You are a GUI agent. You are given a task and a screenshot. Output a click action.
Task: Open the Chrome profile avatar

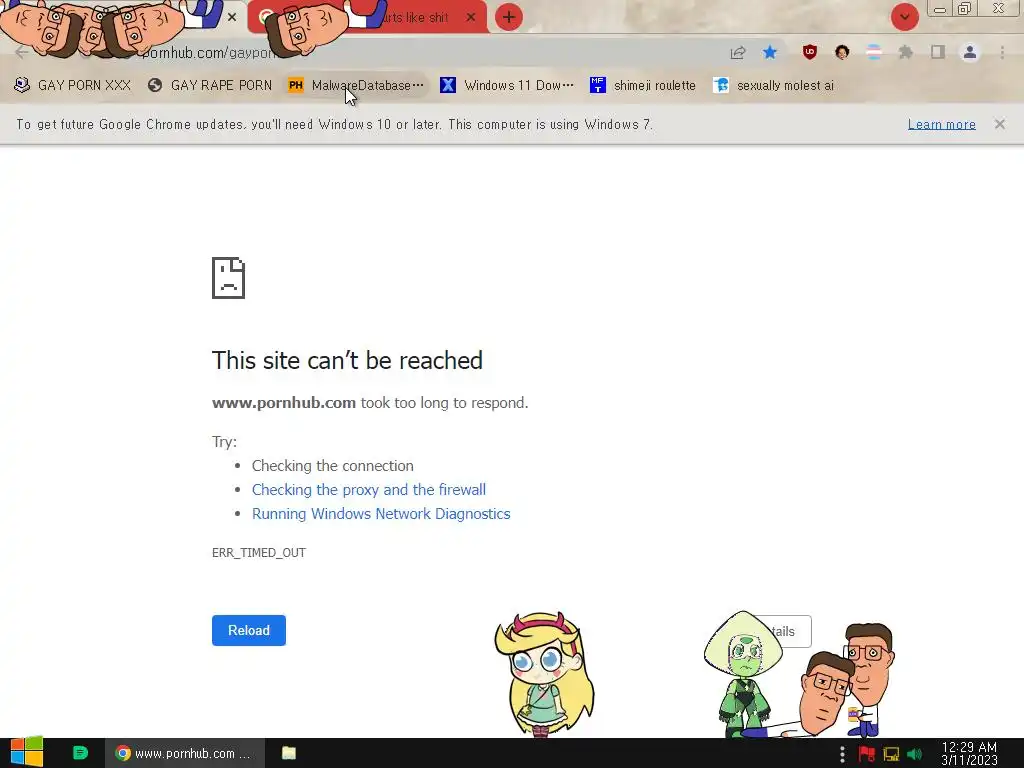click(970, 52)
